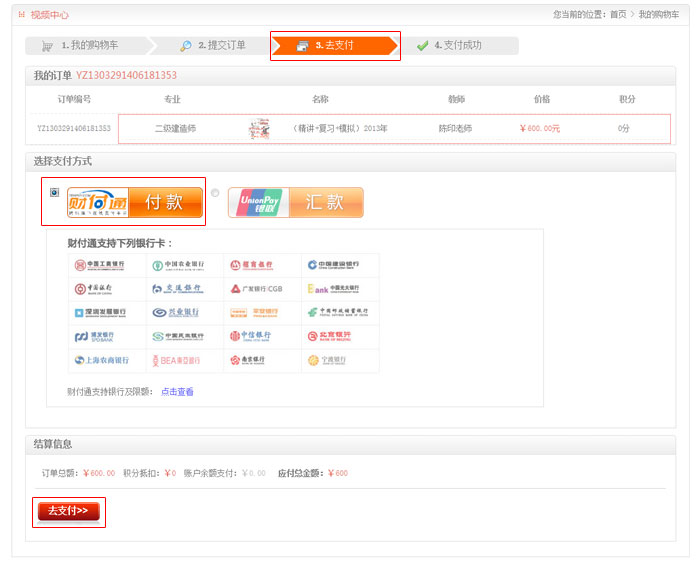Click the 兴业银行 logo

point(175,313)
